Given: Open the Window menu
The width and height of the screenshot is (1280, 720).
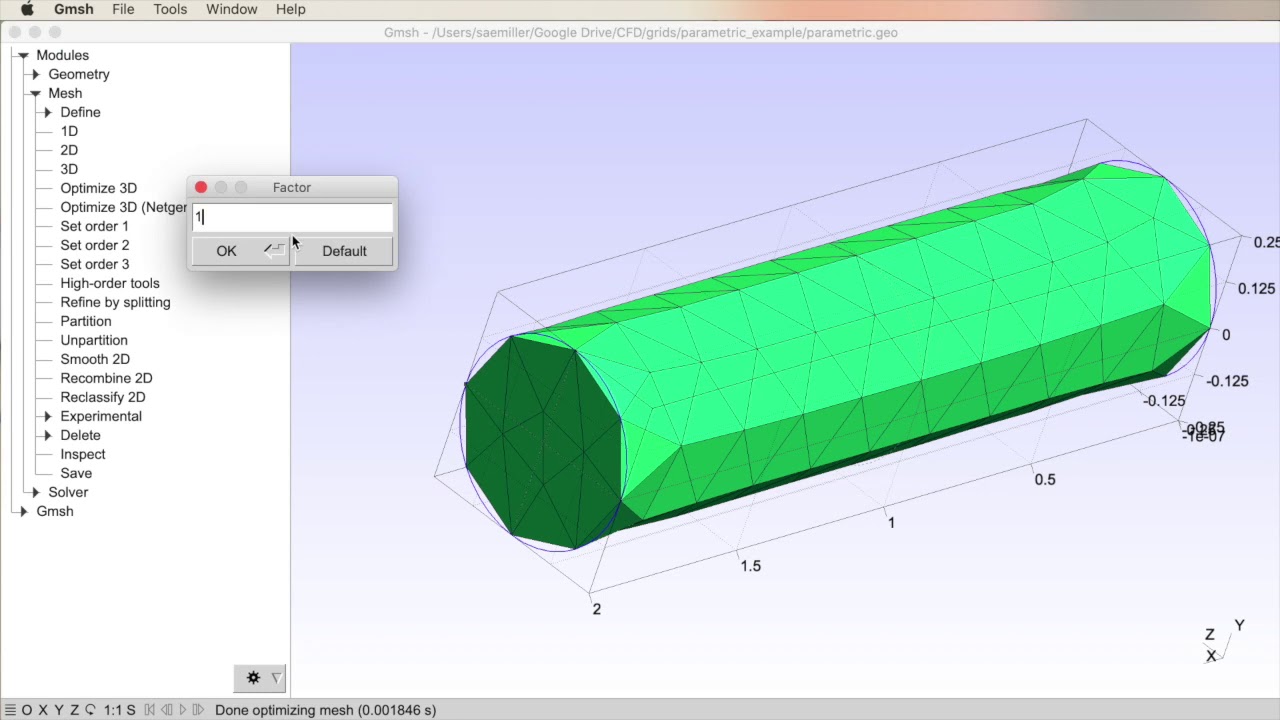Looking at the screenshot, I should pos(232,9).
